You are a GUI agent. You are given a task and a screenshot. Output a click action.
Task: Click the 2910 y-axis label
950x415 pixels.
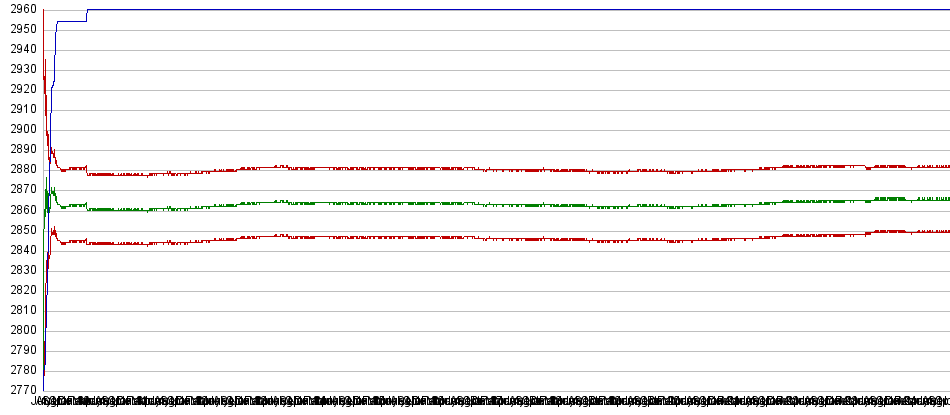(x=19, y=110)
